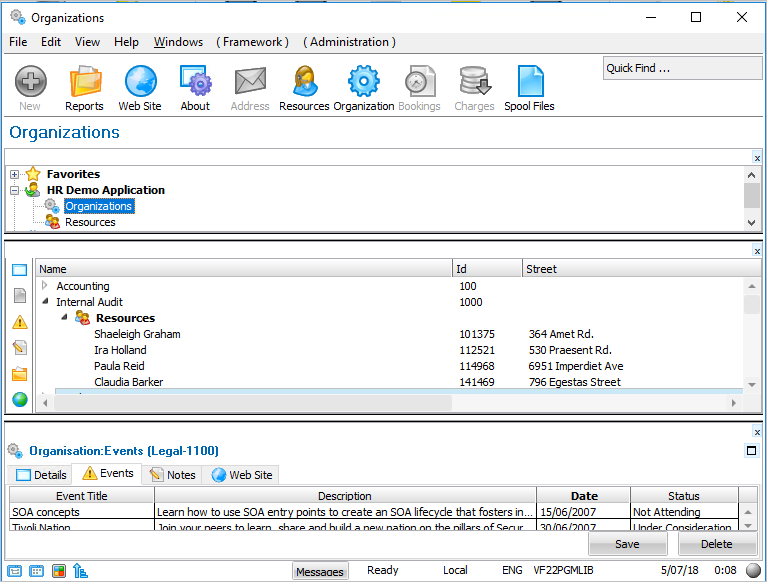Select Resources in the navigation tree
The image size is (767, 582).
point(90,222)
